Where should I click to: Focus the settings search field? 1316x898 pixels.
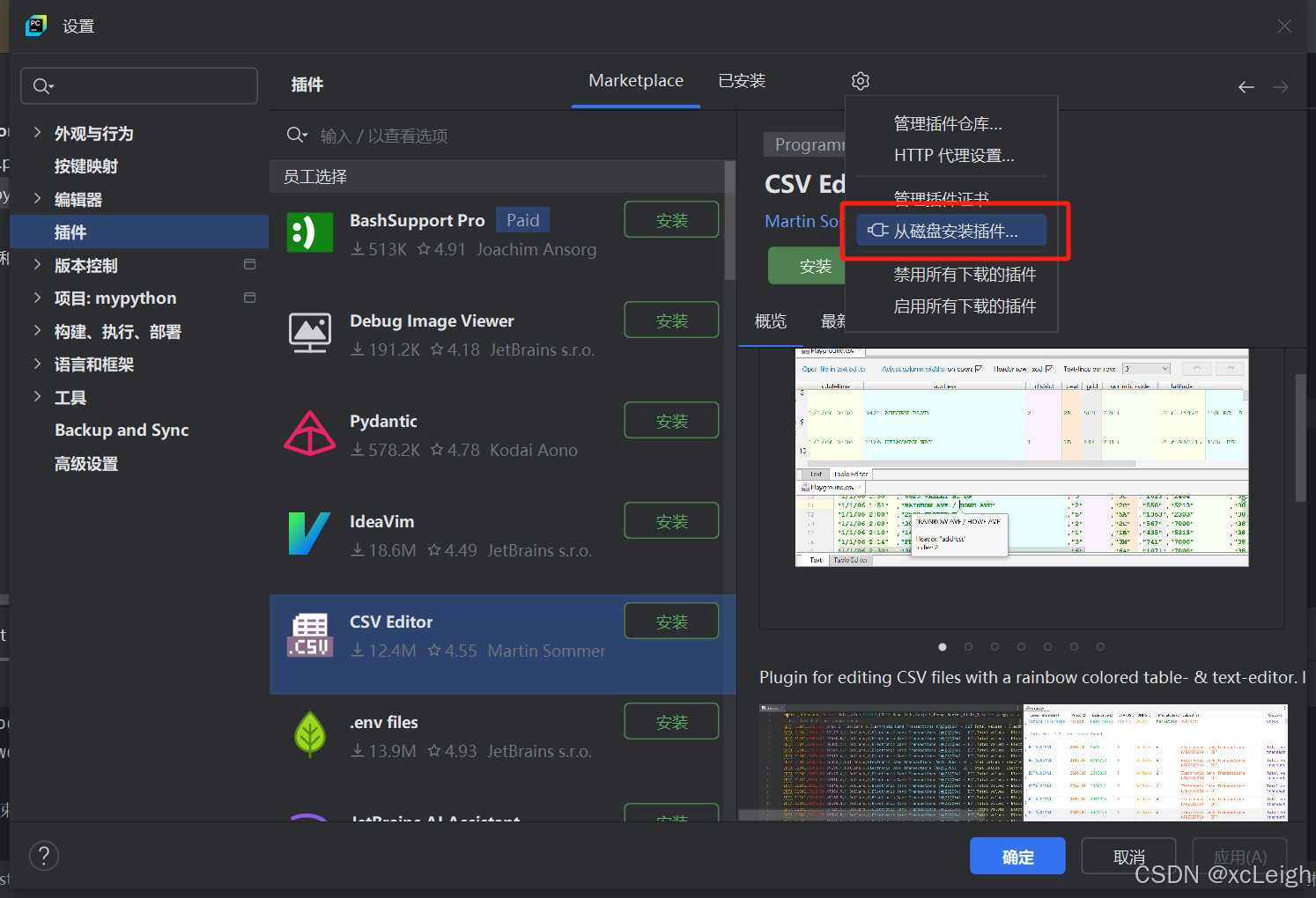139,86
